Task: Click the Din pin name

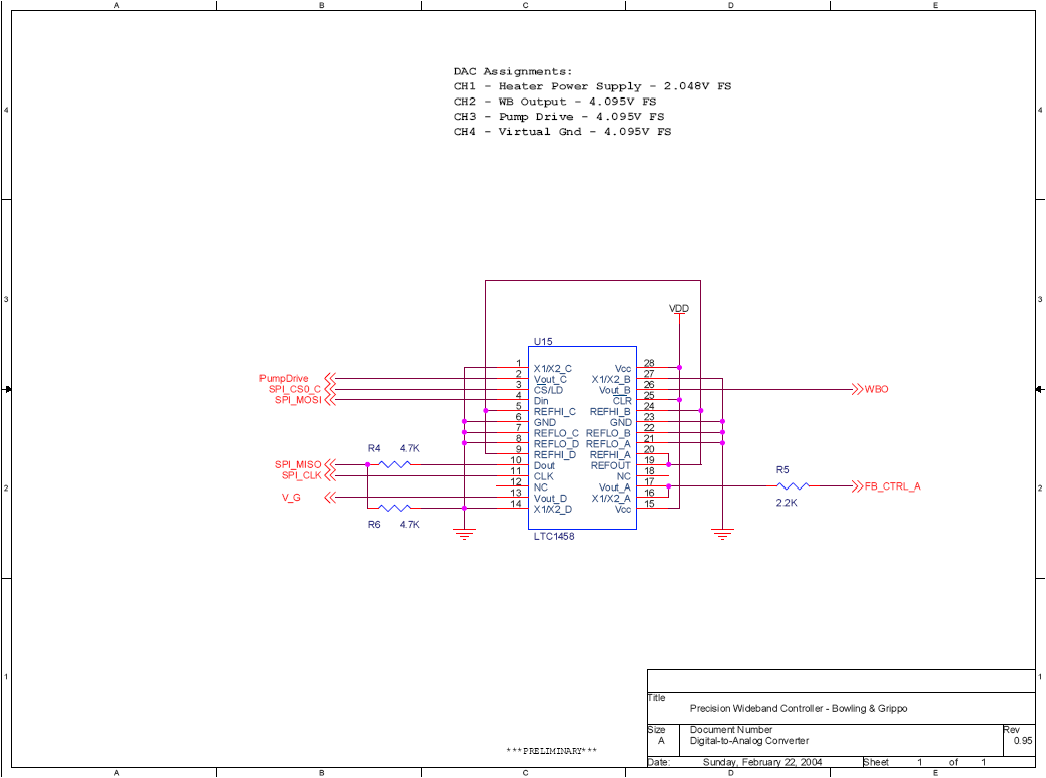Action: click(541, 400)
